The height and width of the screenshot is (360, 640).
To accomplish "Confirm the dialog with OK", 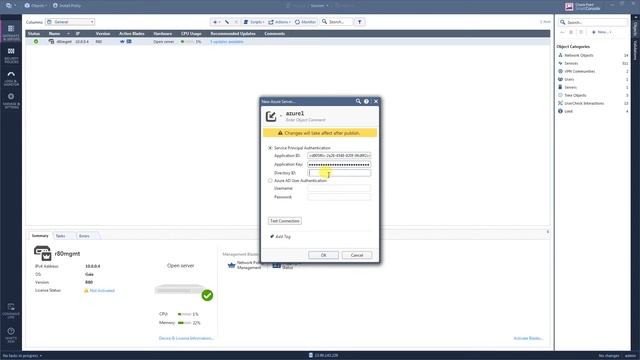I will [323, 255].
